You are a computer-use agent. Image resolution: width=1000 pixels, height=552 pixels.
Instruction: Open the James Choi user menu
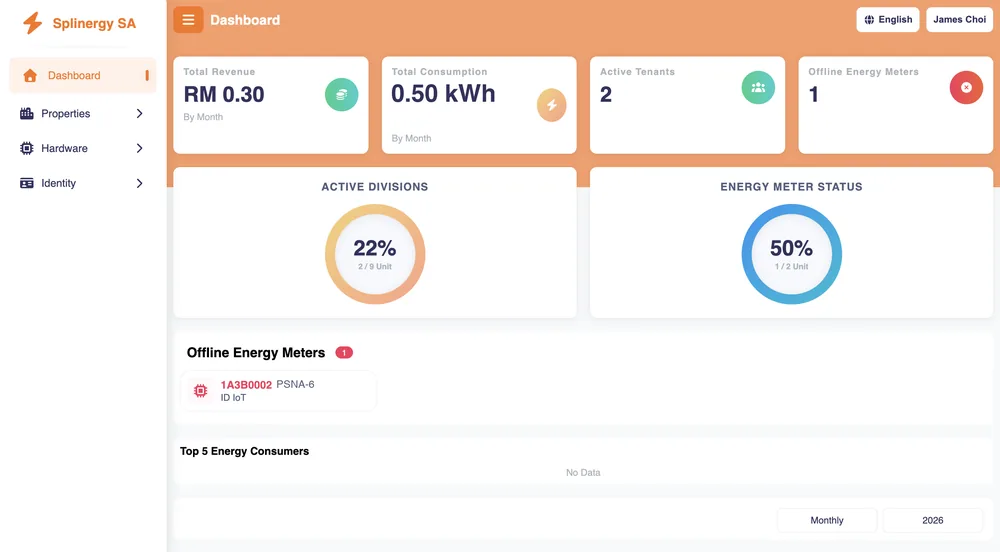[x=959, y=20]
